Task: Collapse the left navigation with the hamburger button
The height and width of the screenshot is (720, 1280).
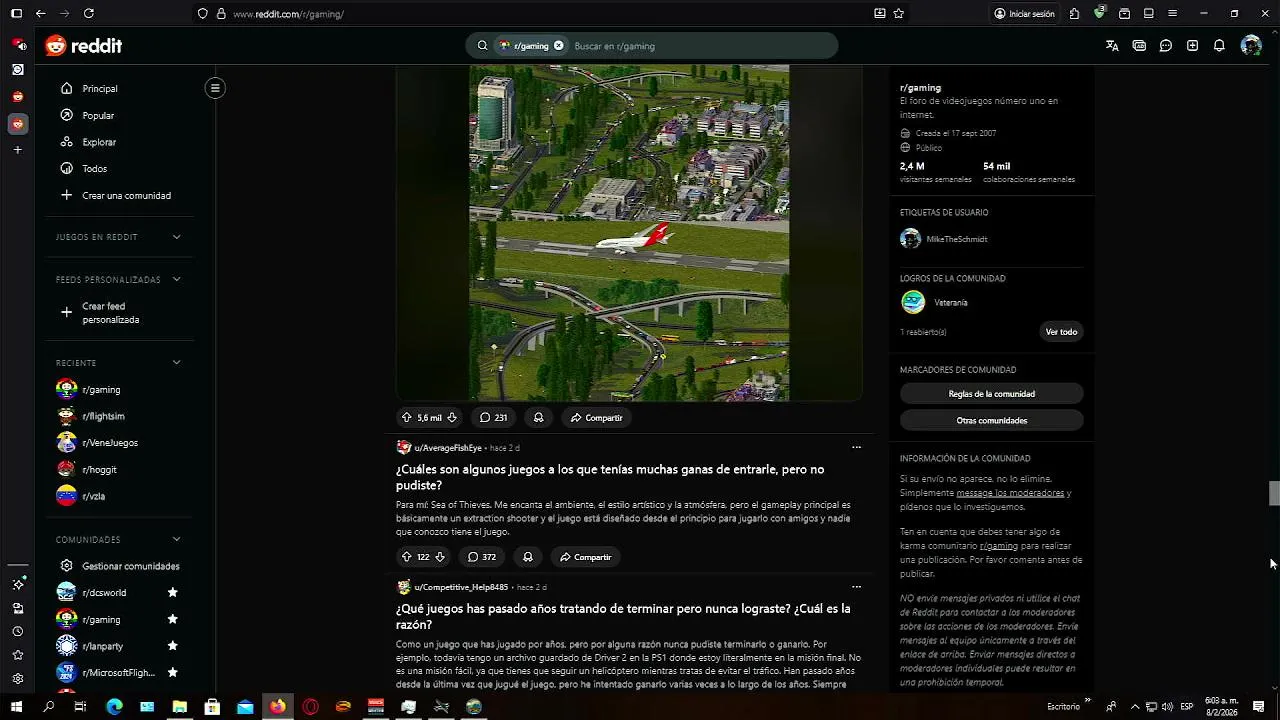Action: (x=214, y=88)
